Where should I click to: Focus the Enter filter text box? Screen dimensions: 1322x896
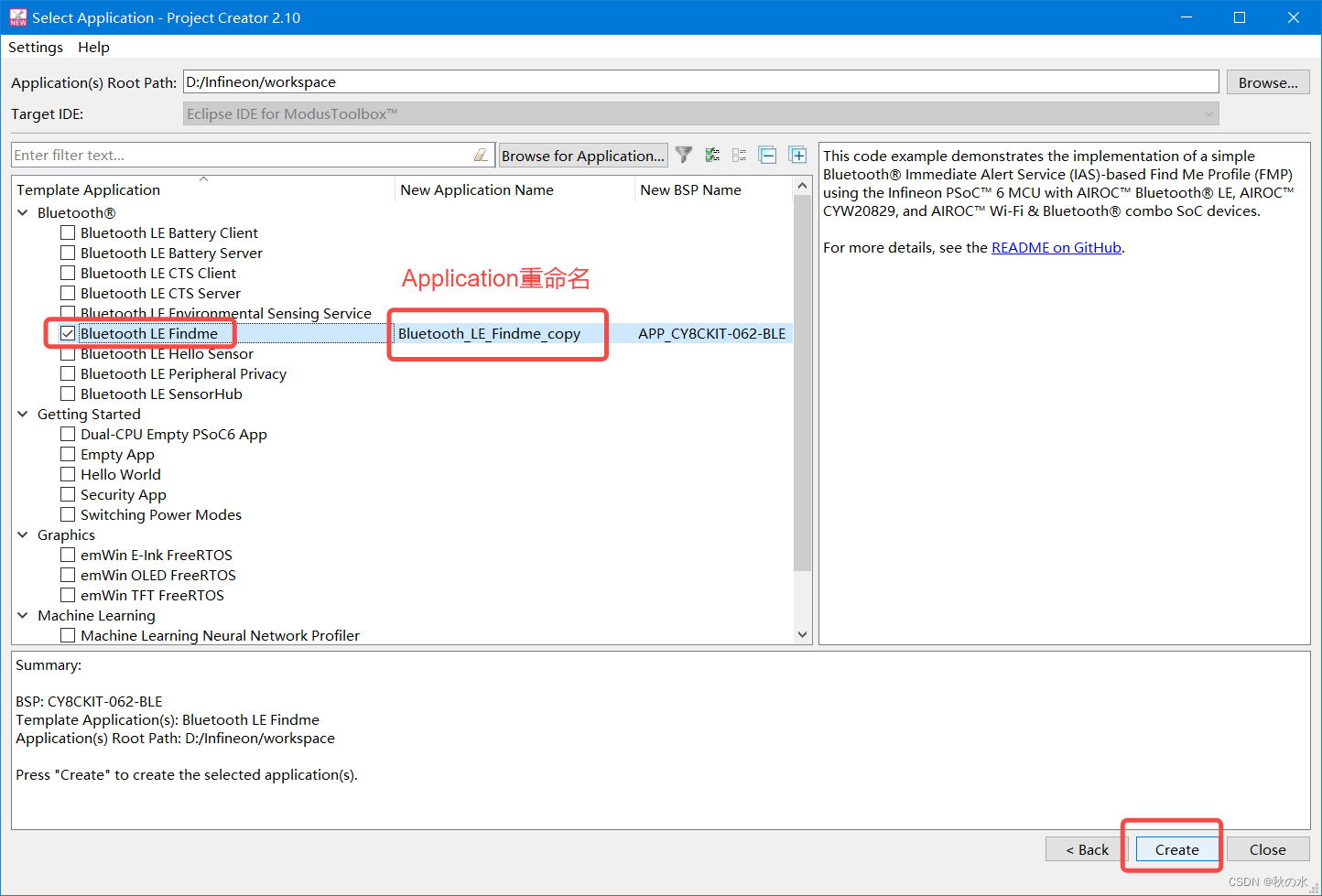[x=243, y=155]
